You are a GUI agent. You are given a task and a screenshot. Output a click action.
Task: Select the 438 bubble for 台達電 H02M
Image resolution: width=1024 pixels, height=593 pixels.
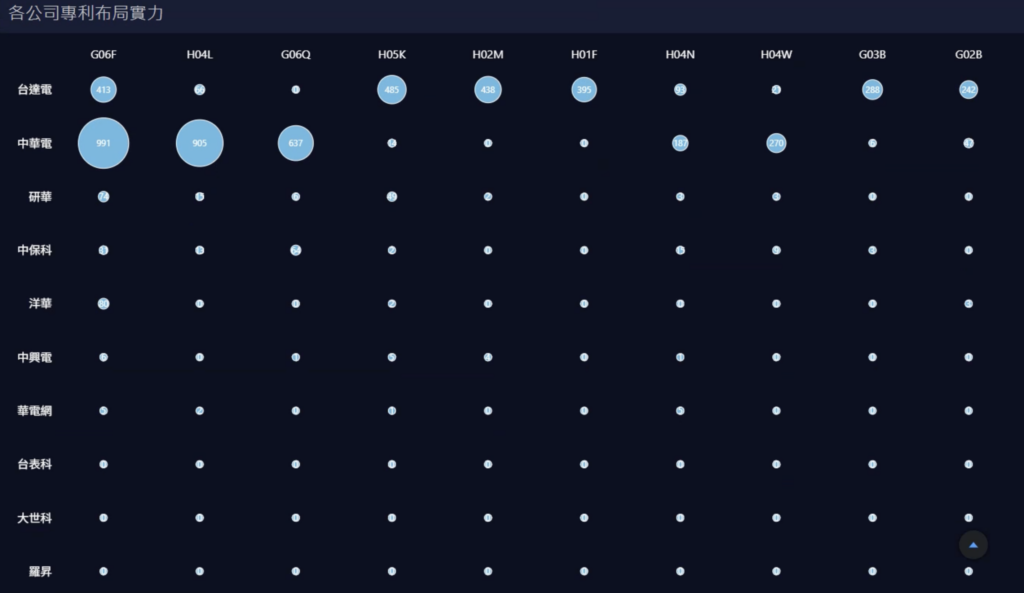[x=488, y=89]
